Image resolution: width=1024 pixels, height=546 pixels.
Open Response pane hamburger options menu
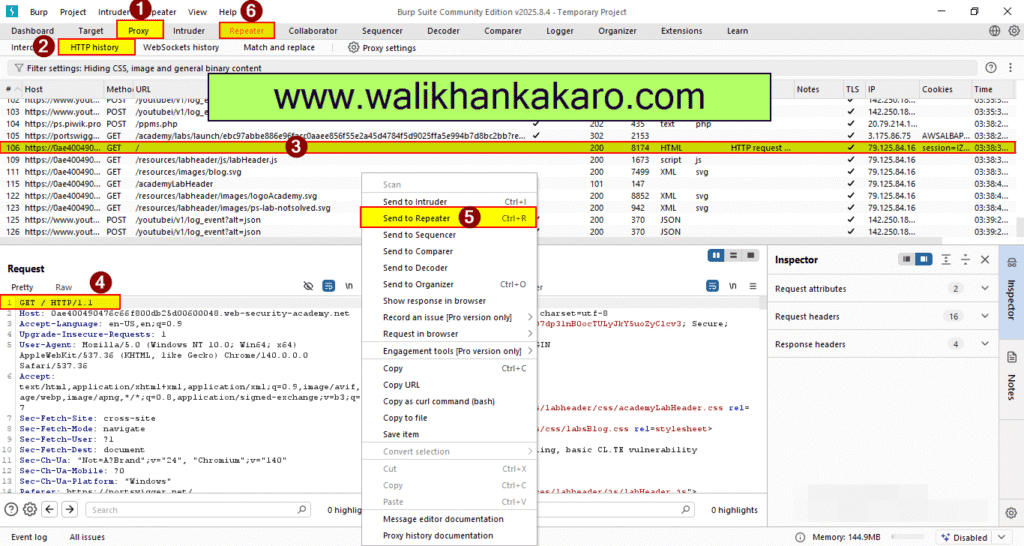pos(753,286)
